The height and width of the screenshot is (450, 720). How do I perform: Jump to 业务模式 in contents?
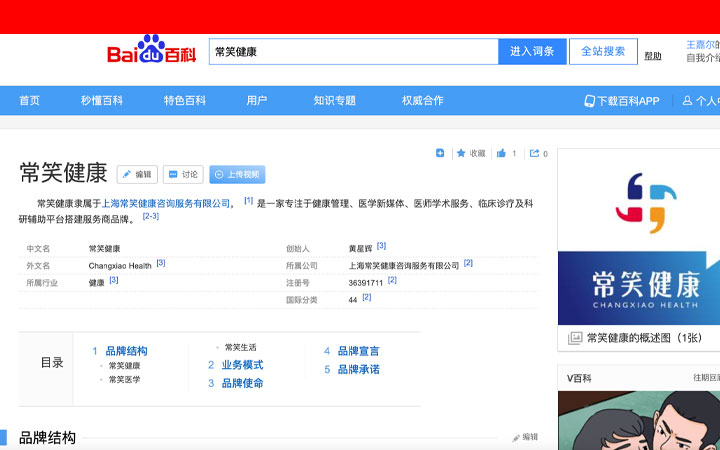(242, 365)
